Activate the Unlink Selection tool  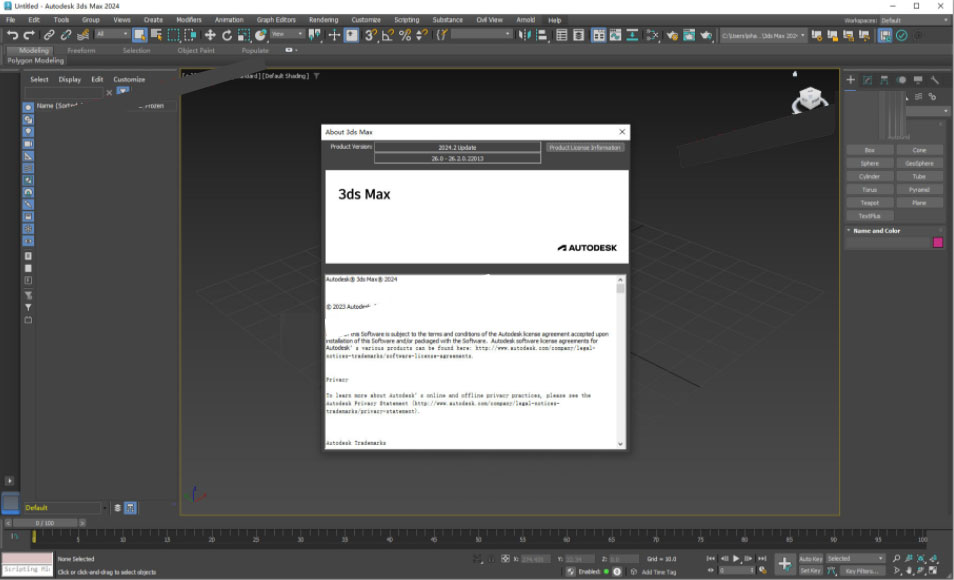coord(66,35)
